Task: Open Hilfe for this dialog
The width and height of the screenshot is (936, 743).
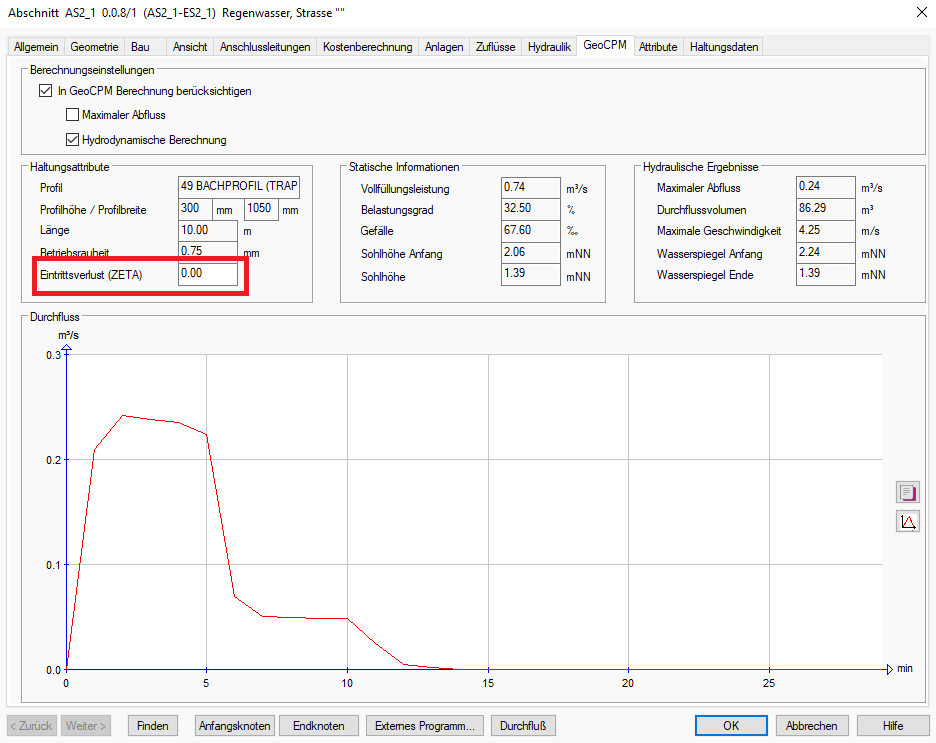Action: tap(892, 726)
